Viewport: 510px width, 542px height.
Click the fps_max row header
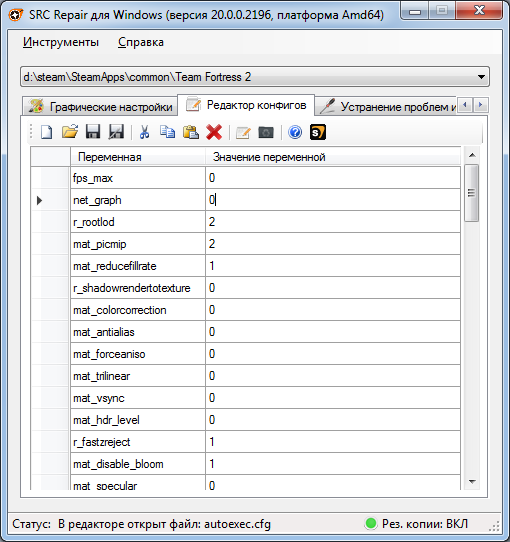point(50,178)
